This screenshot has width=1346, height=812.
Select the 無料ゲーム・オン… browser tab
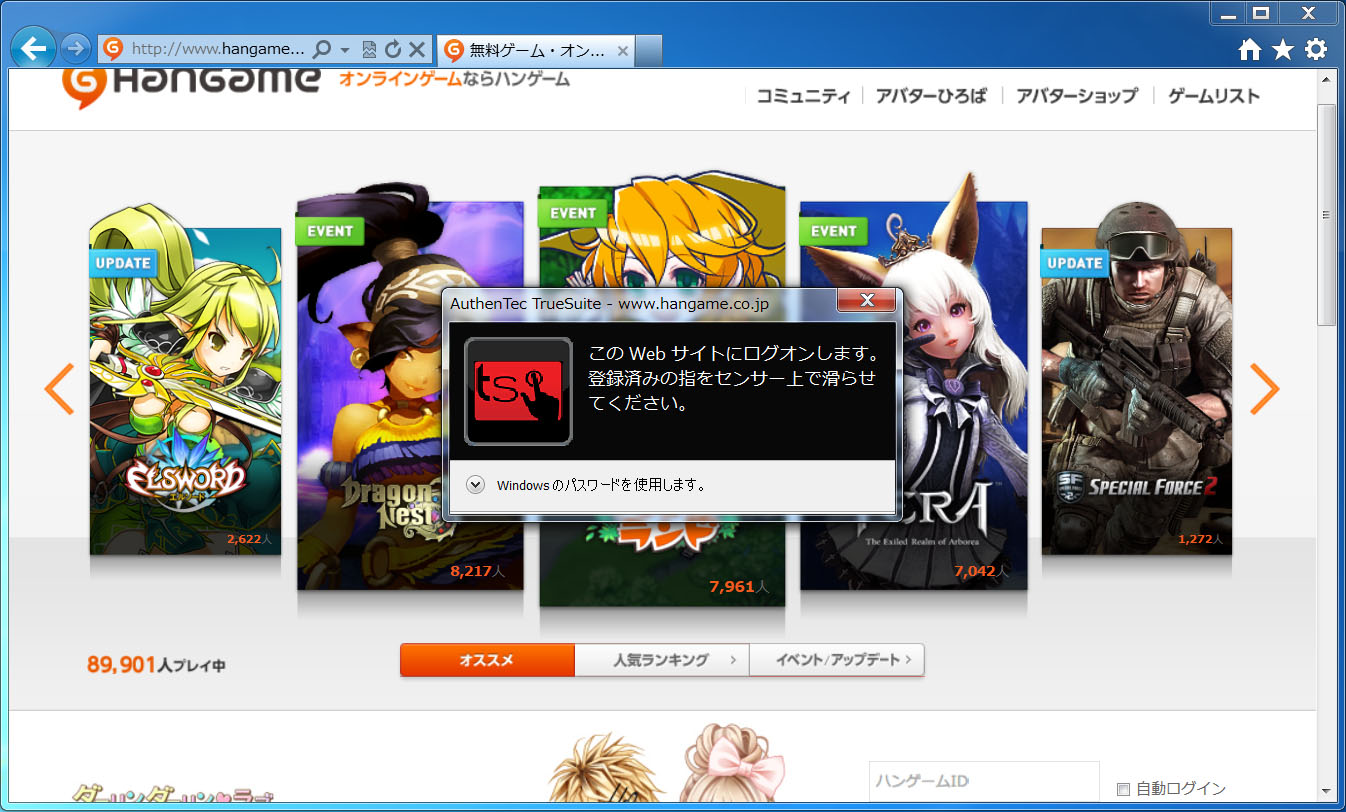click(536, 49)
